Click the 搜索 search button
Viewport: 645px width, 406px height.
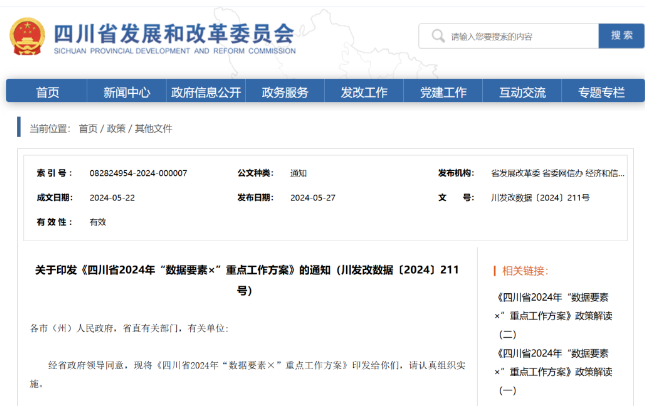click(x=621, y=36)
